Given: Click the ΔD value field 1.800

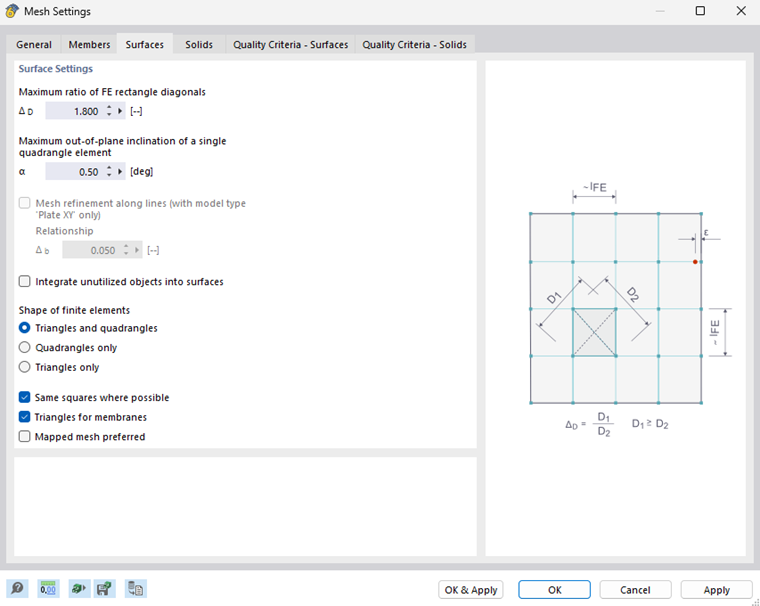Looking at the screenshot, I should point(74,111).
